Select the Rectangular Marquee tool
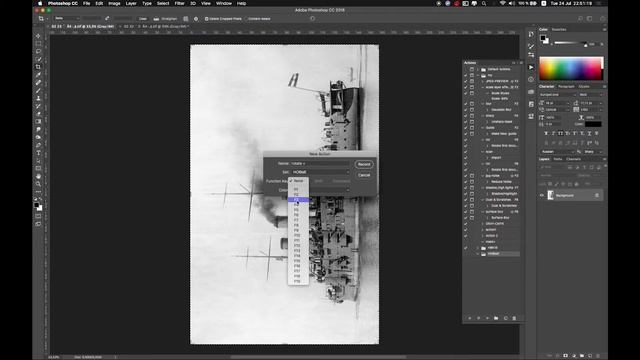The height and width of the screenshot is (360, 640). pyautogui.click(x=38, y=44)
